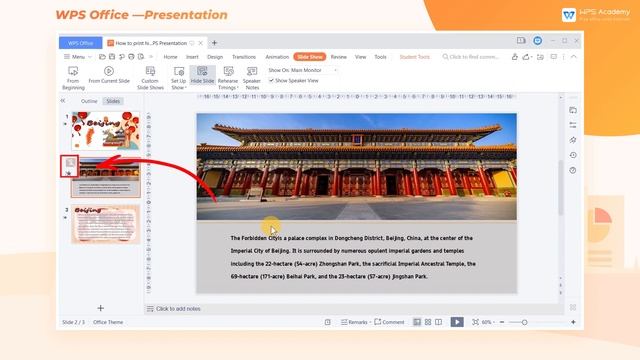Add new slide with plus button

coord(100,308)
